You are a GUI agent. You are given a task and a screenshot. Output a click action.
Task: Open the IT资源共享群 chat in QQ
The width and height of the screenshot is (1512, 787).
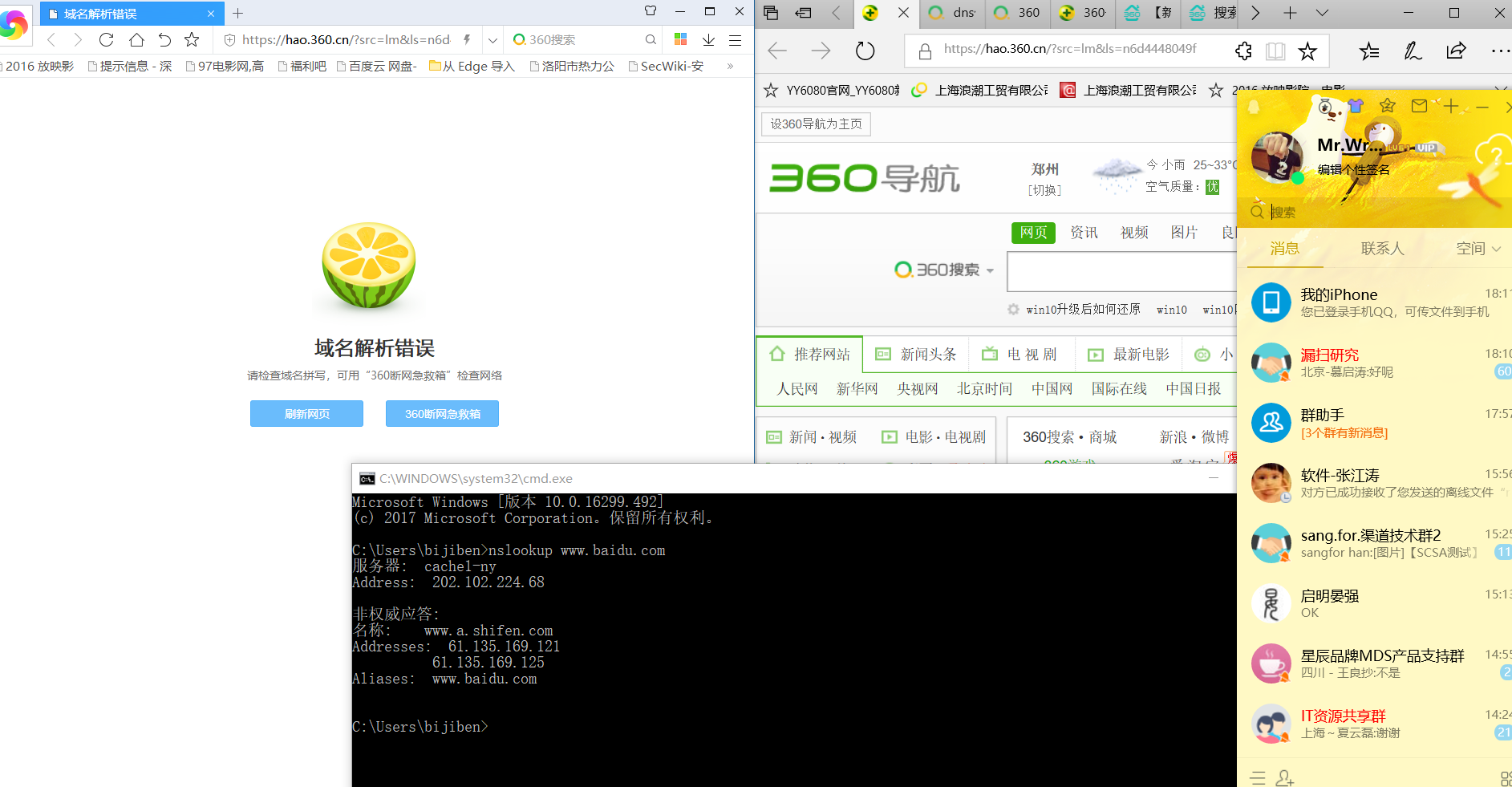(x=1374, y=724)
